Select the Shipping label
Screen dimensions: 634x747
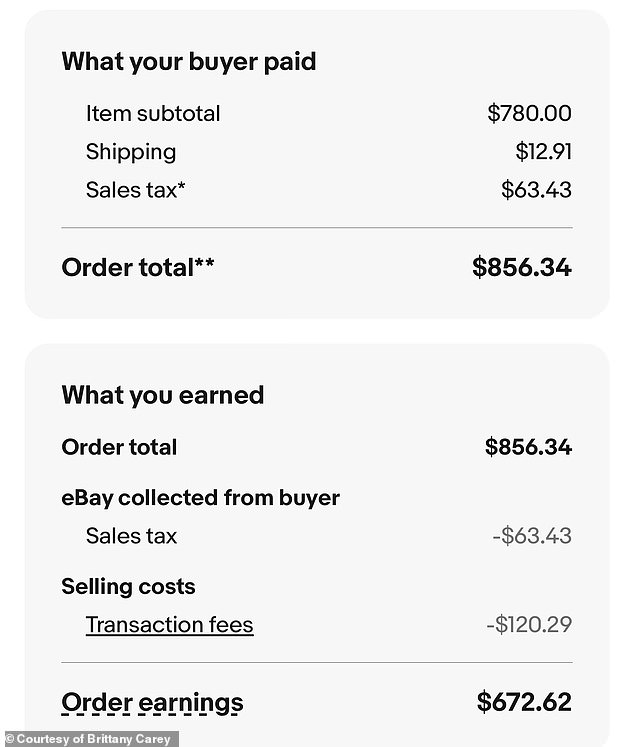(131, 152)
